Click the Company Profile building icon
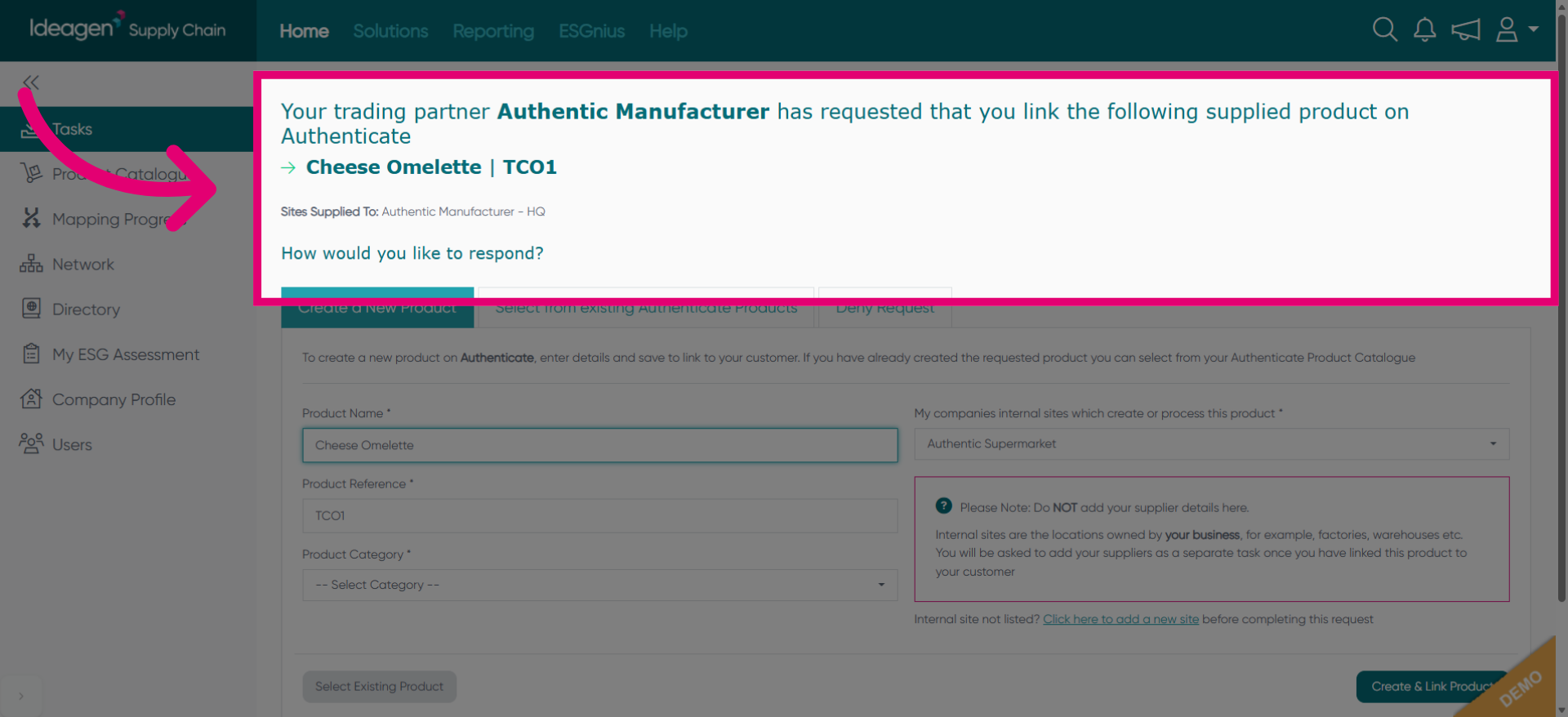This screenshot has width=1568, height=717. [31, 399]
